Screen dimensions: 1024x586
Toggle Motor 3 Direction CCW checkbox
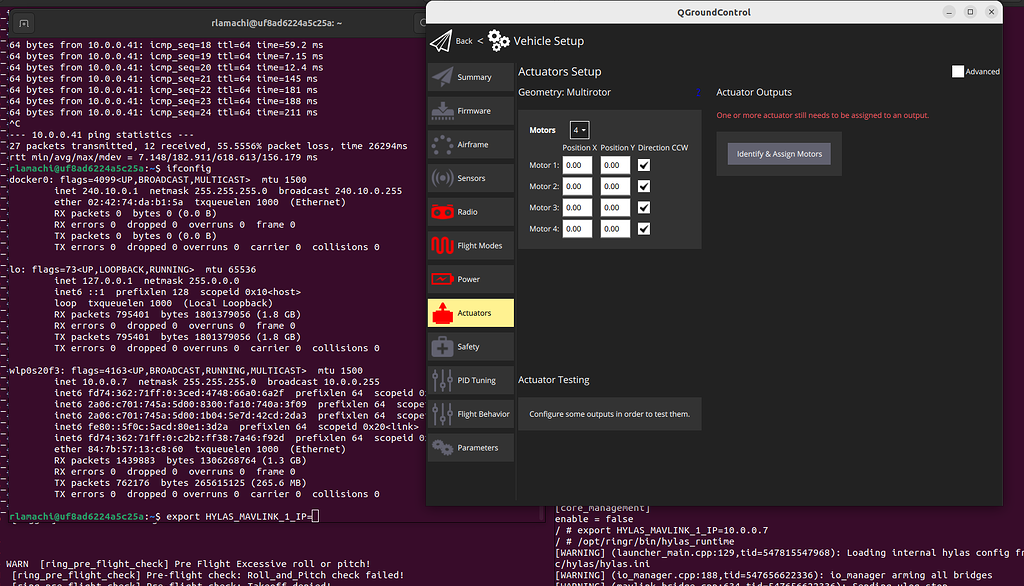click(644, 208)
